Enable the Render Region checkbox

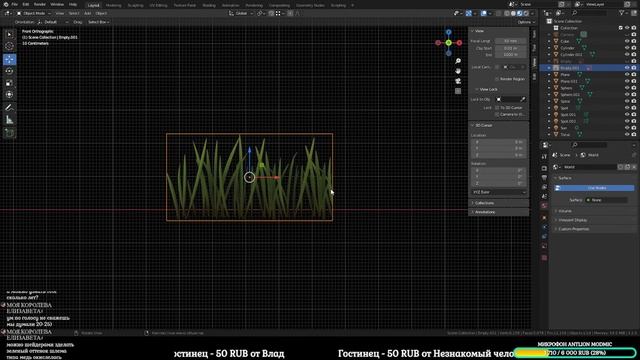[x=497, y=79]
